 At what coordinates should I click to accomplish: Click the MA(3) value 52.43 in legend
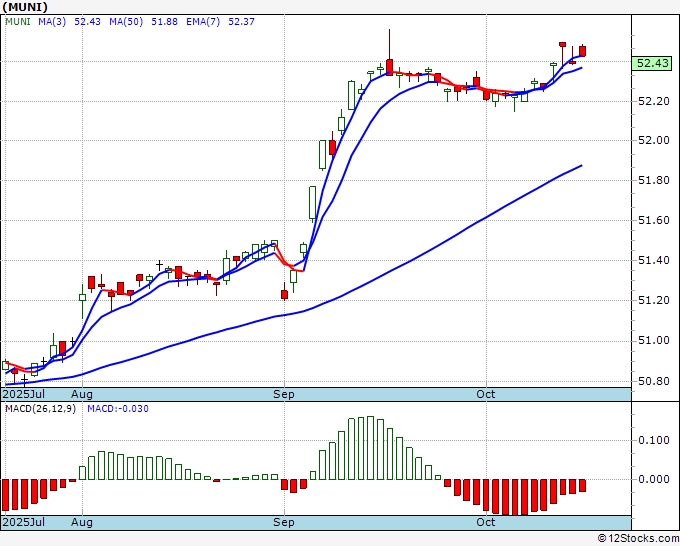[x=87, y=21]
